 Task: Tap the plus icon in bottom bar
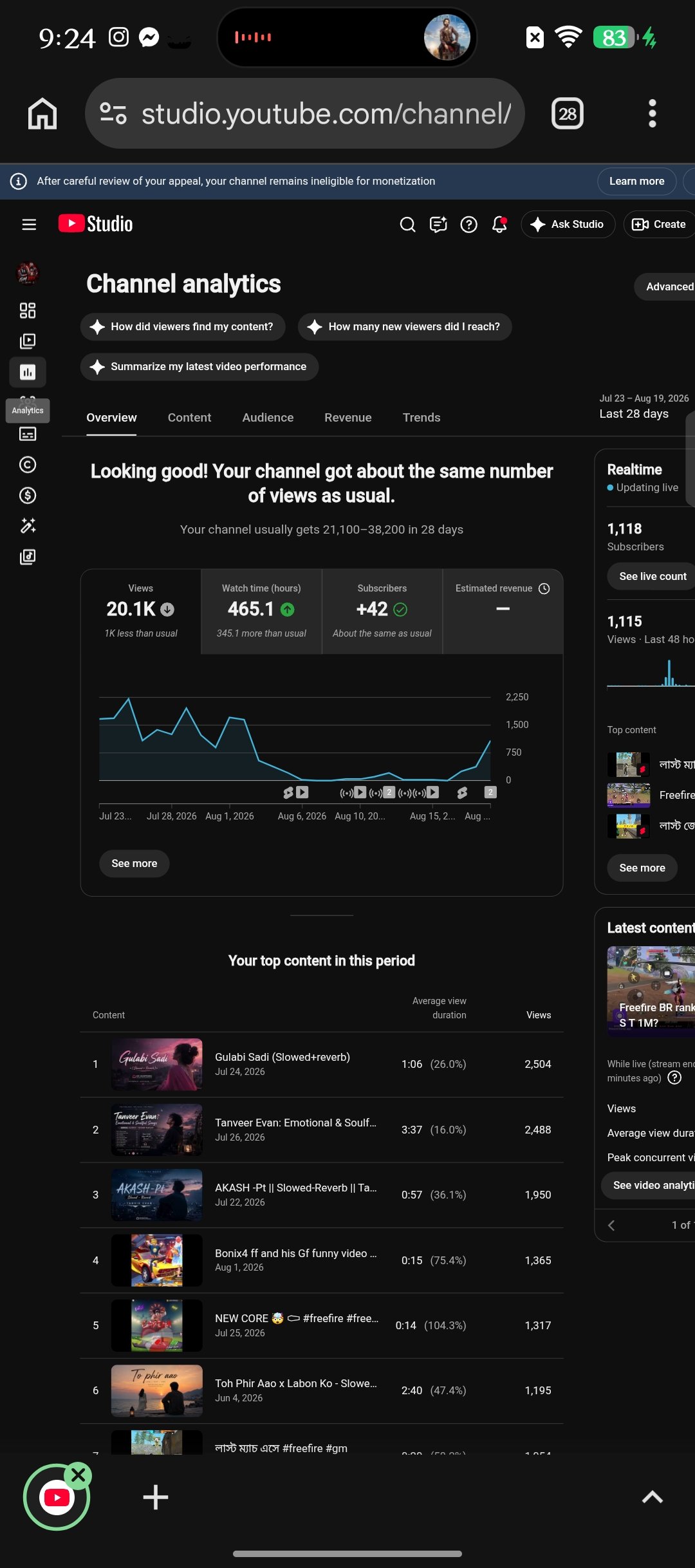(x=155, y=1497)
